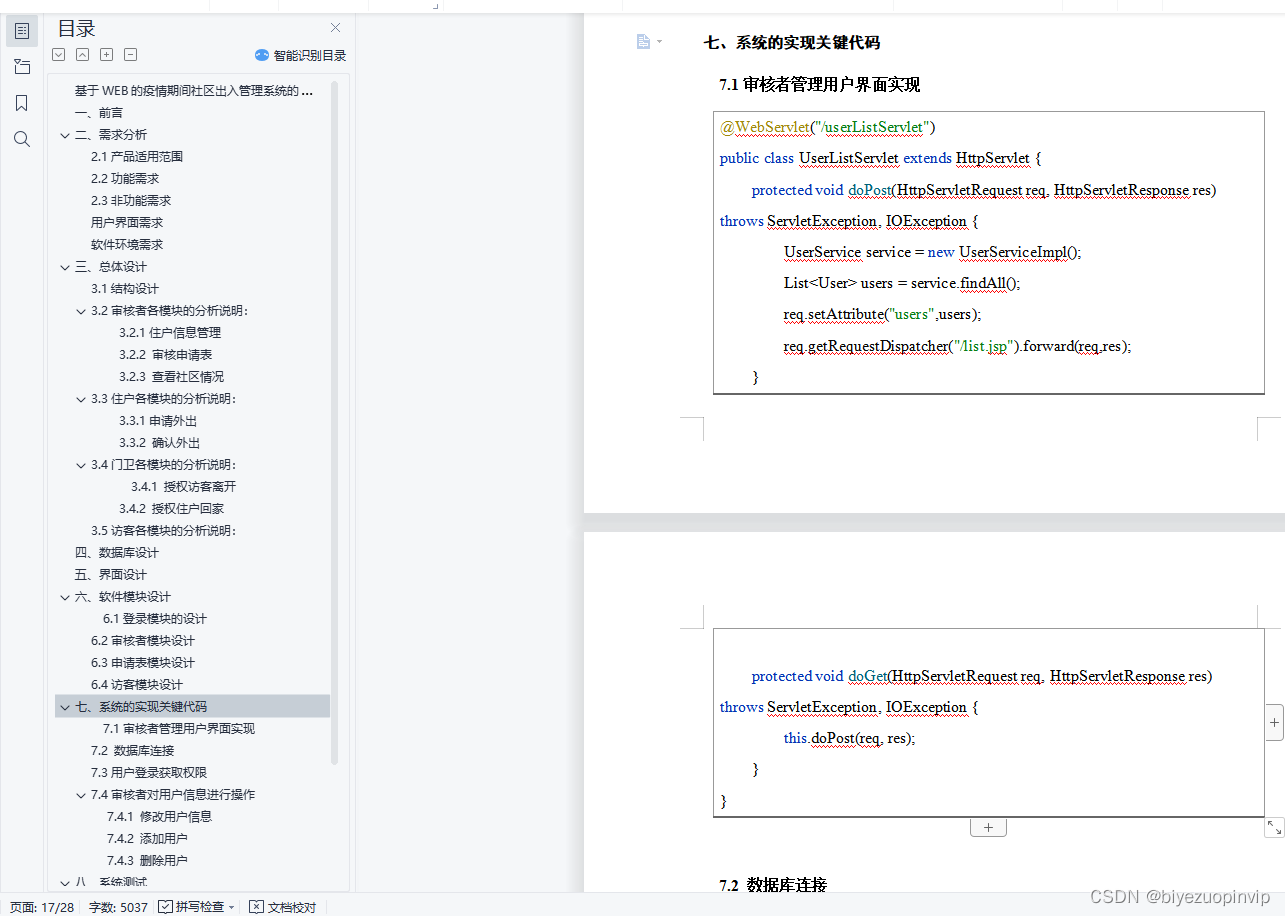The width and height of the screenshot is (1285, 916).
Task: Select 用户界面需求 outline entry
Action: click(x=127, y=223)
